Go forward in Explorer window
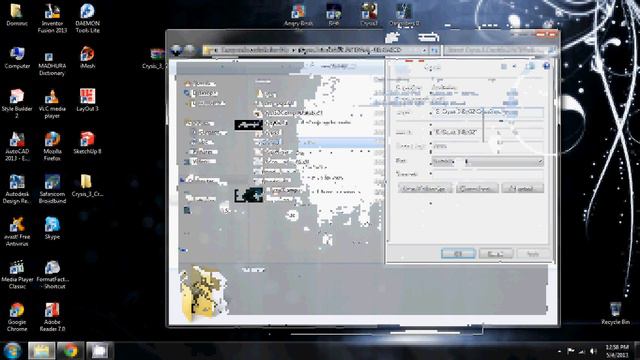The width and height of the screenshot is (640, 360). pyautogui.click(x=189, y=50)
